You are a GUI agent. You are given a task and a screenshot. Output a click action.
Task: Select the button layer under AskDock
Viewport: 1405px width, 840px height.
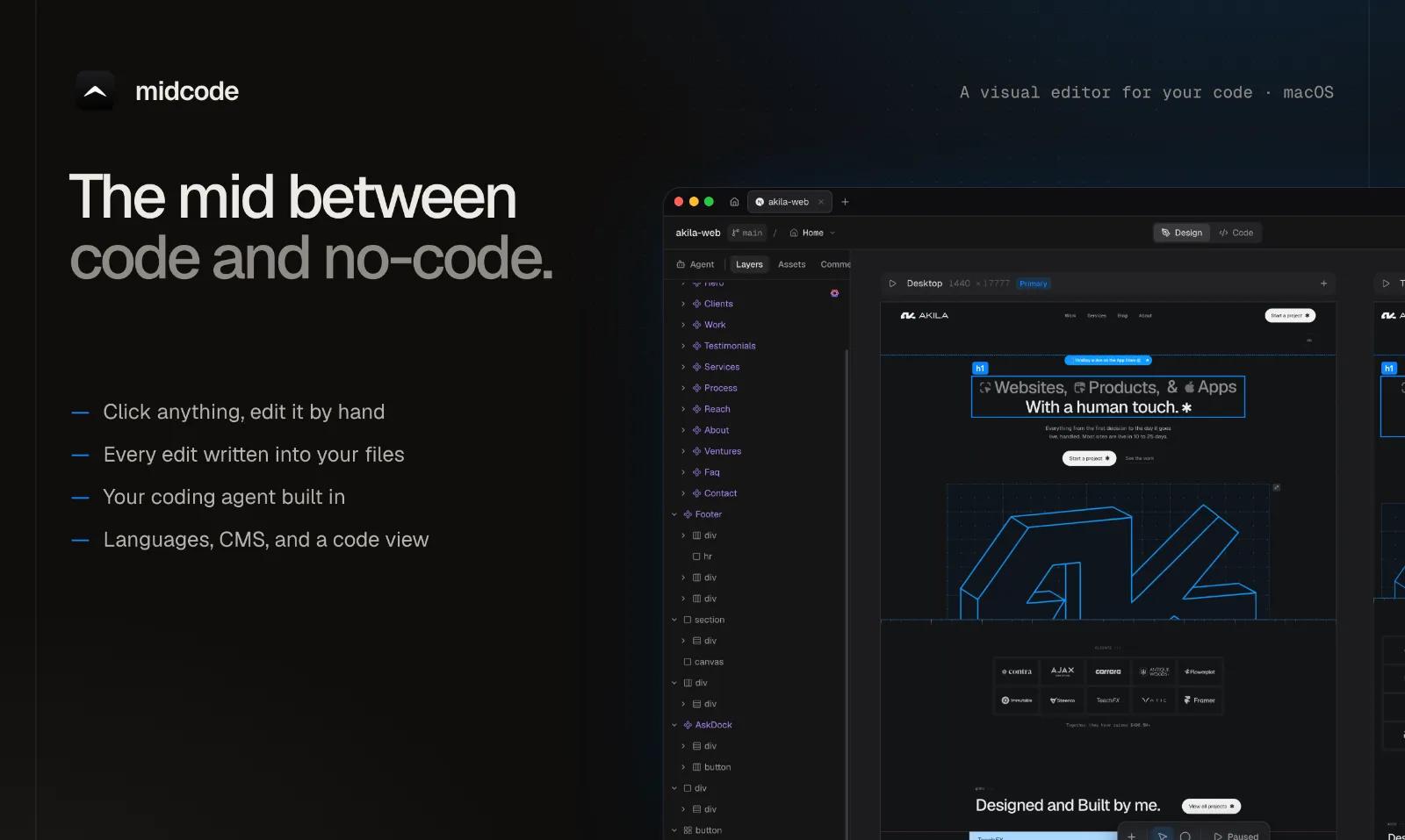(x=711, y=767)
